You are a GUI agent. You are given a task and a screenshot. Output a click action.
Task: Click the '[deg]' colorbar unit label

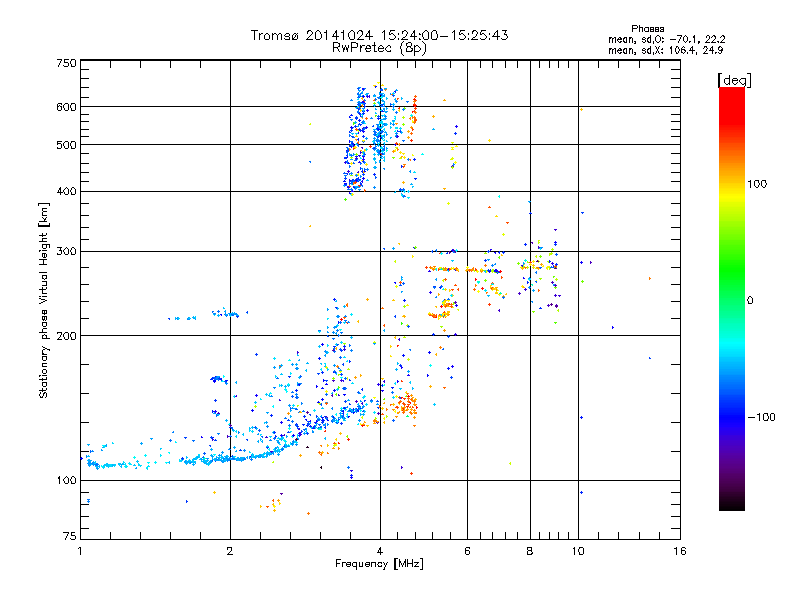734,80
